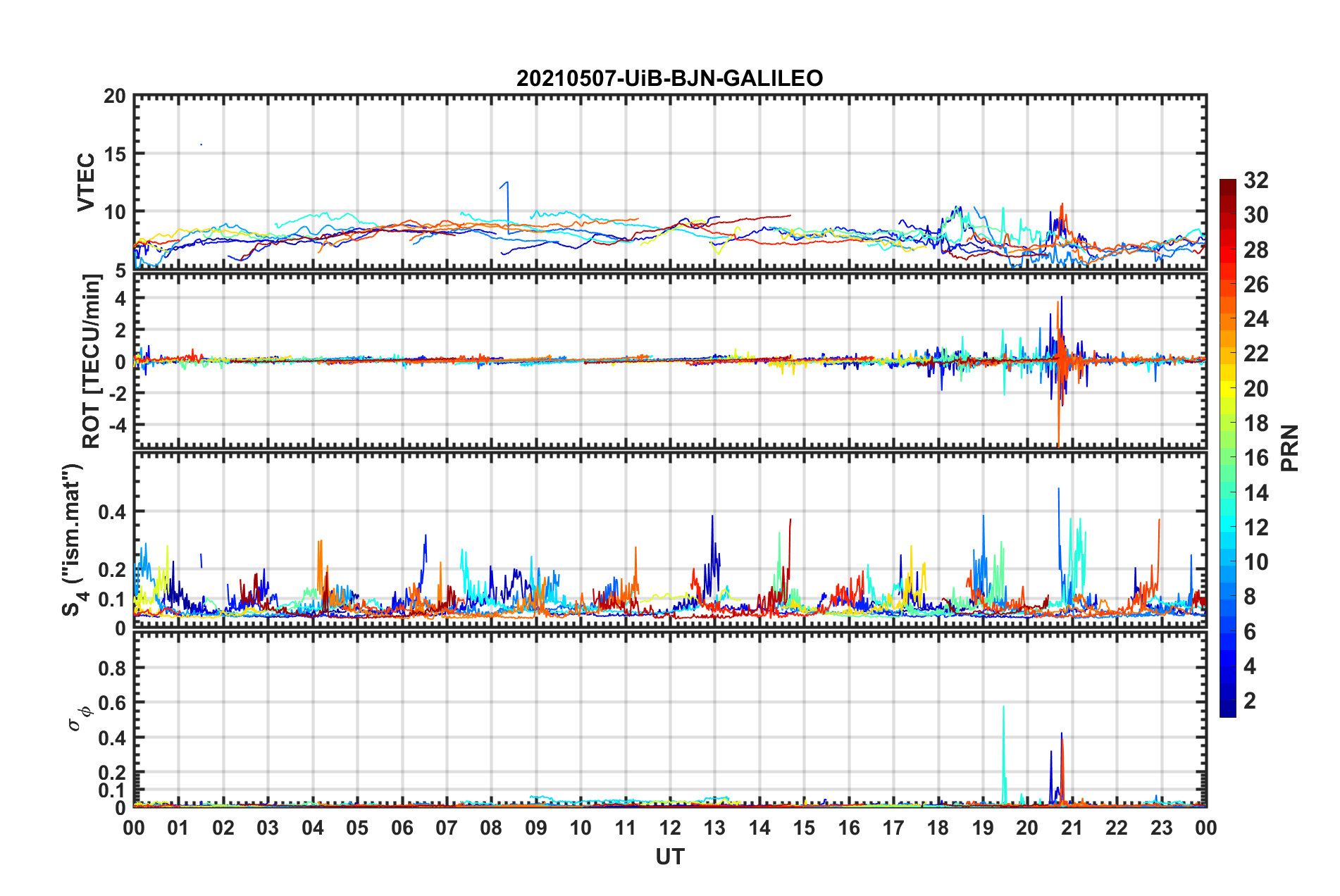Click the PRN colorbar label
This screenshot has height=896, width=1340.
[1290, 448]
